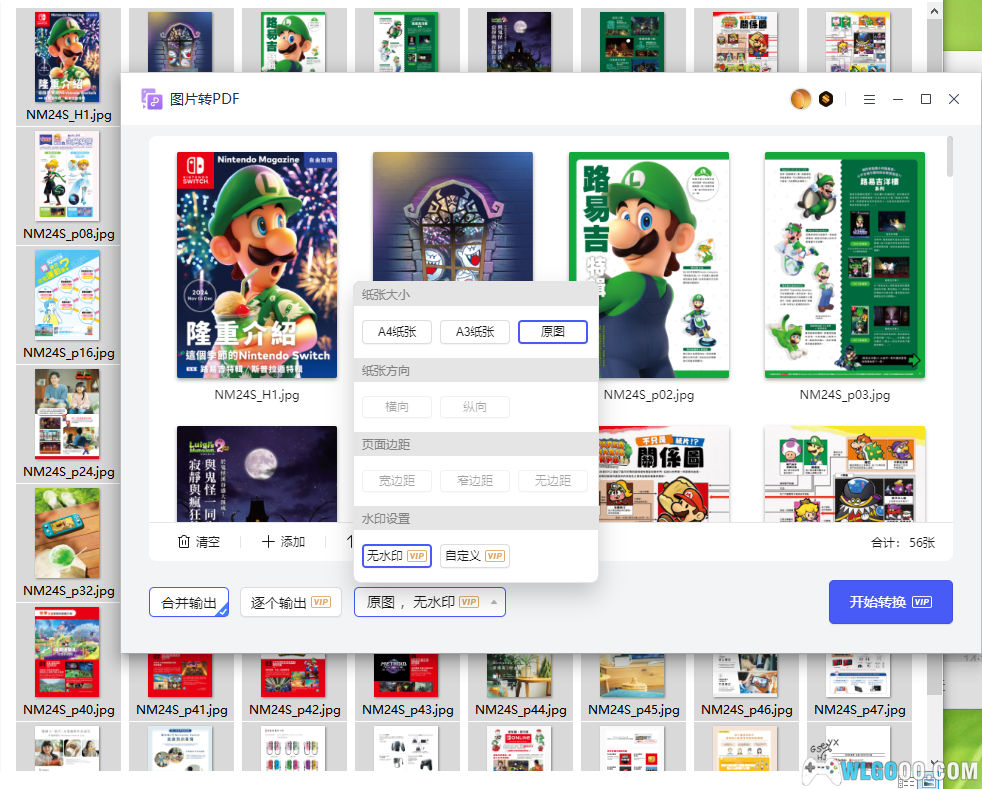Click the user avatar icon in title bar
This screenshot has width=982, height=789.
pyautogui.click(x=800, y=99)
